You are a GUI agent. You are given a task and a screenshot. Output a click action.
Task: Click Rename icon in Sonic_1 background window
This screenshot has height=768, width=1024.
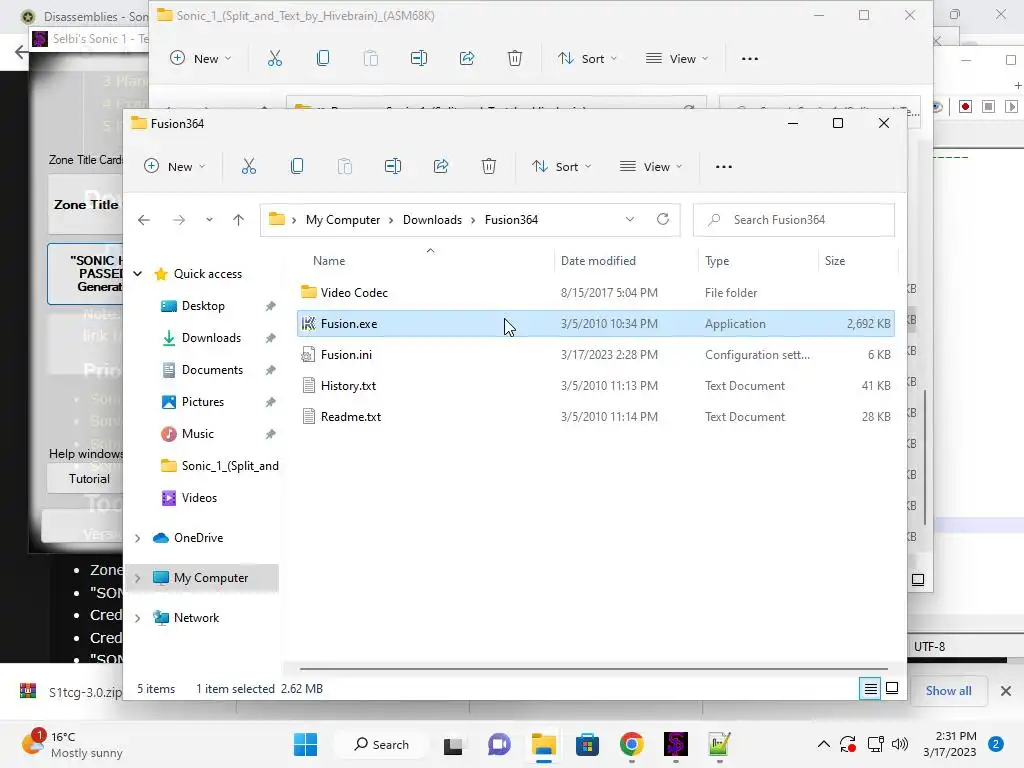coord(419,59)
